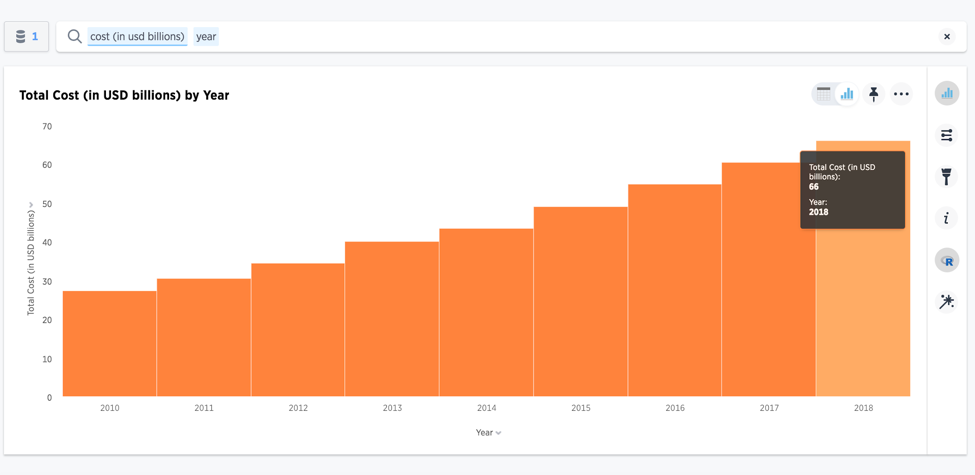This screenshot has width=975, height=475.
Task: Open the query info icon
Action: pyautogui.click(x=946, y=218)
